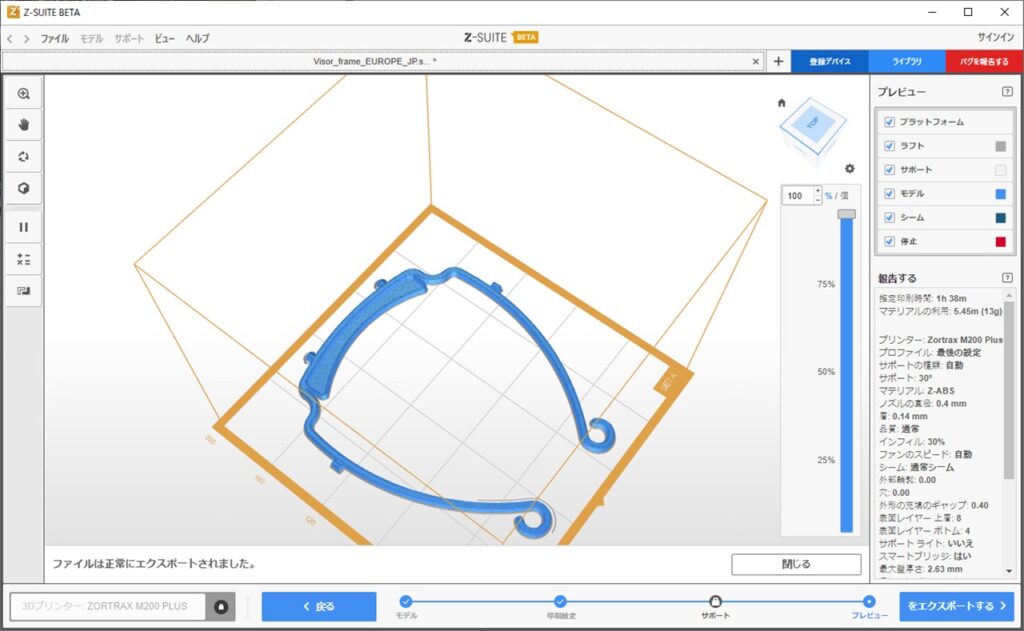Open help for the 報告する panel
Viewport: 1024px width, 631px height.
point(1007,278)
